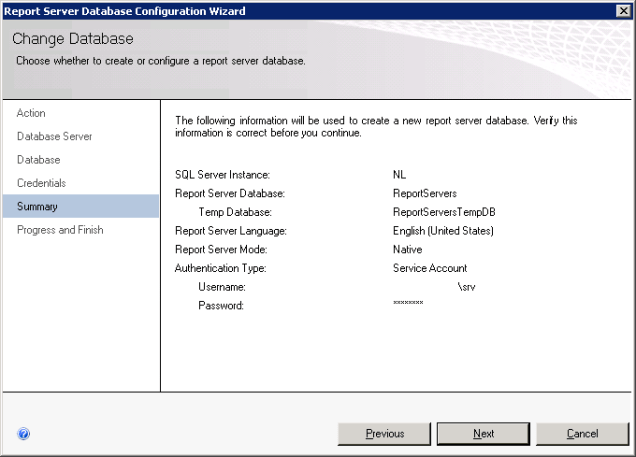
Task: Go back with the Previous button
Action: 384,434
